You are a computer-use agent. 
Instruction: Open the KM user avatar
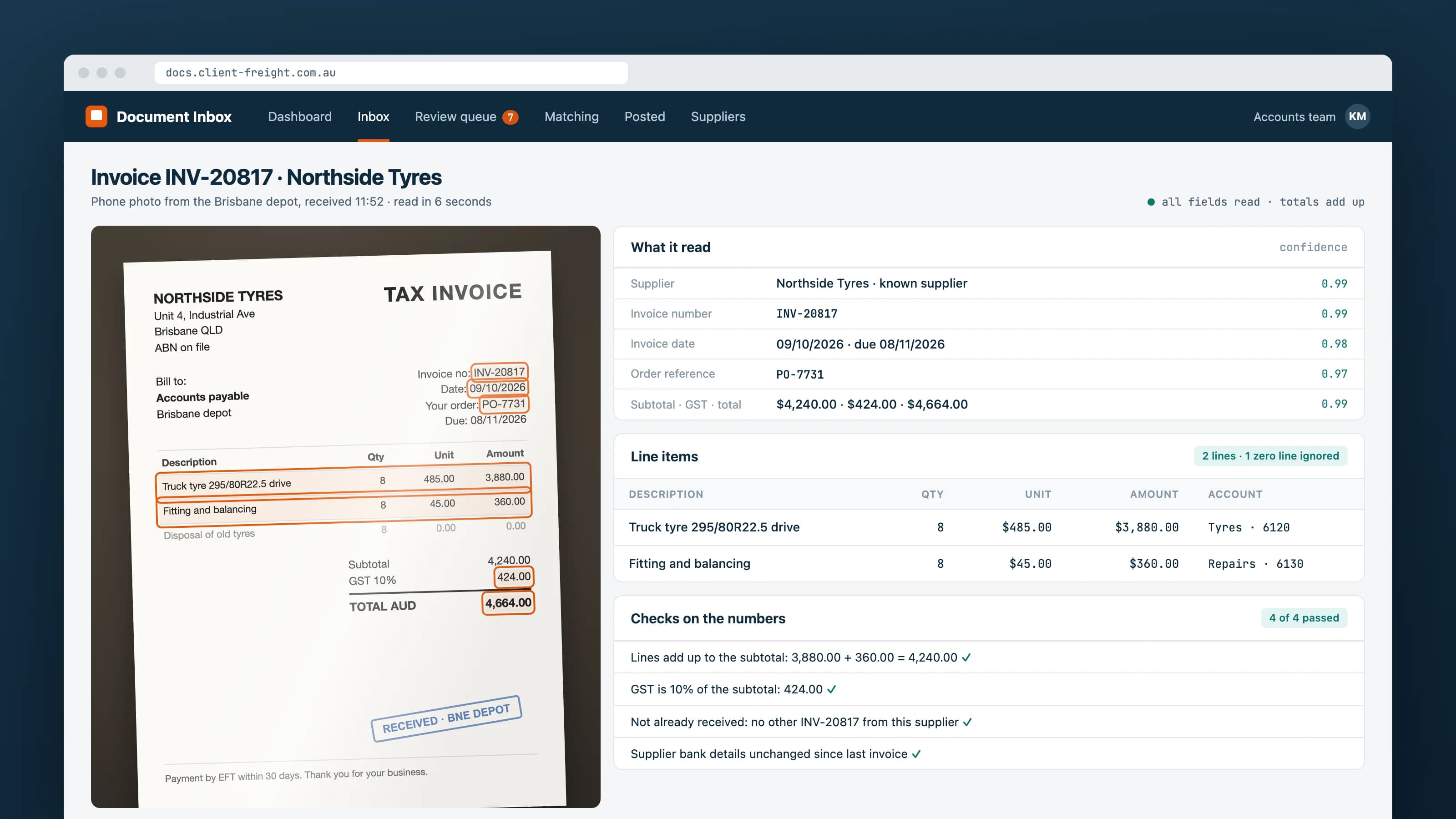[x=1357, y=116]
